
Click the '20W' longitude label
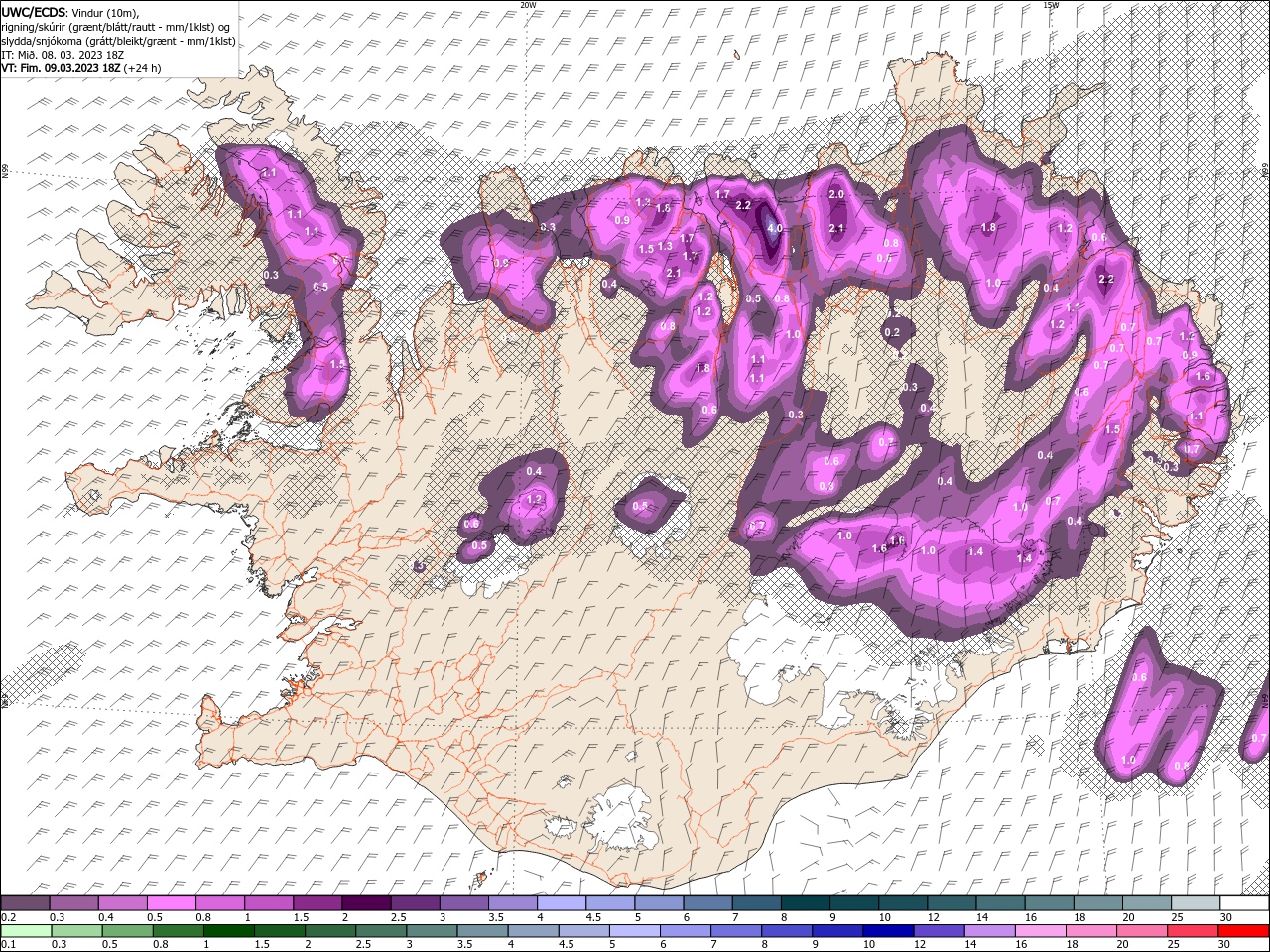[x=528, y=5]
